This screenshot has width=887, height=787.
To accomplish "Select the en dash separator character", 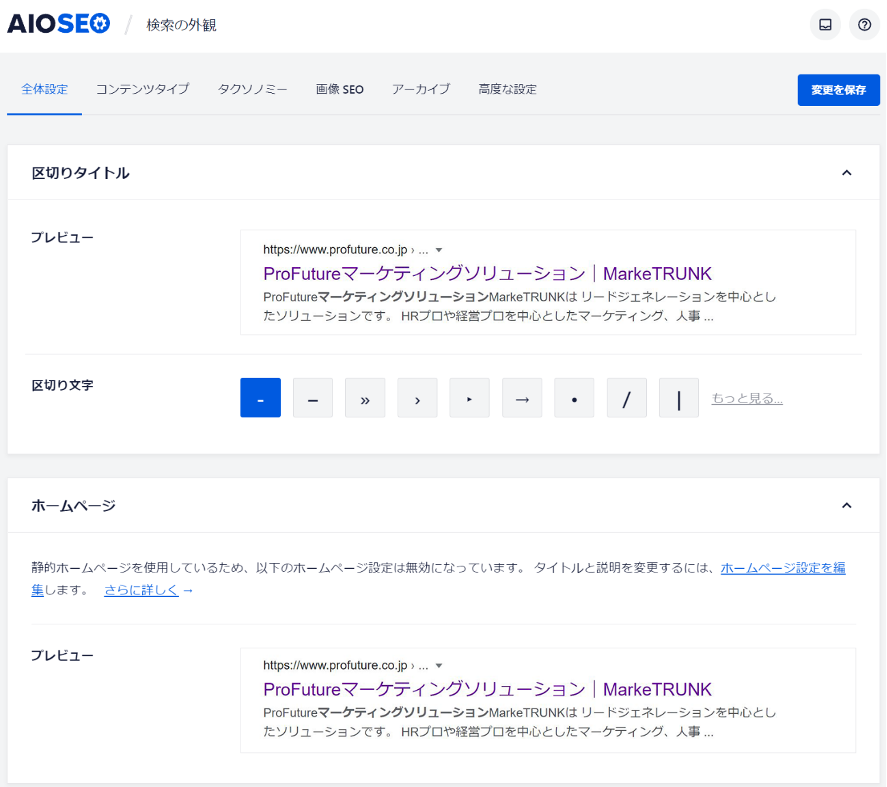I will point(313,398).
